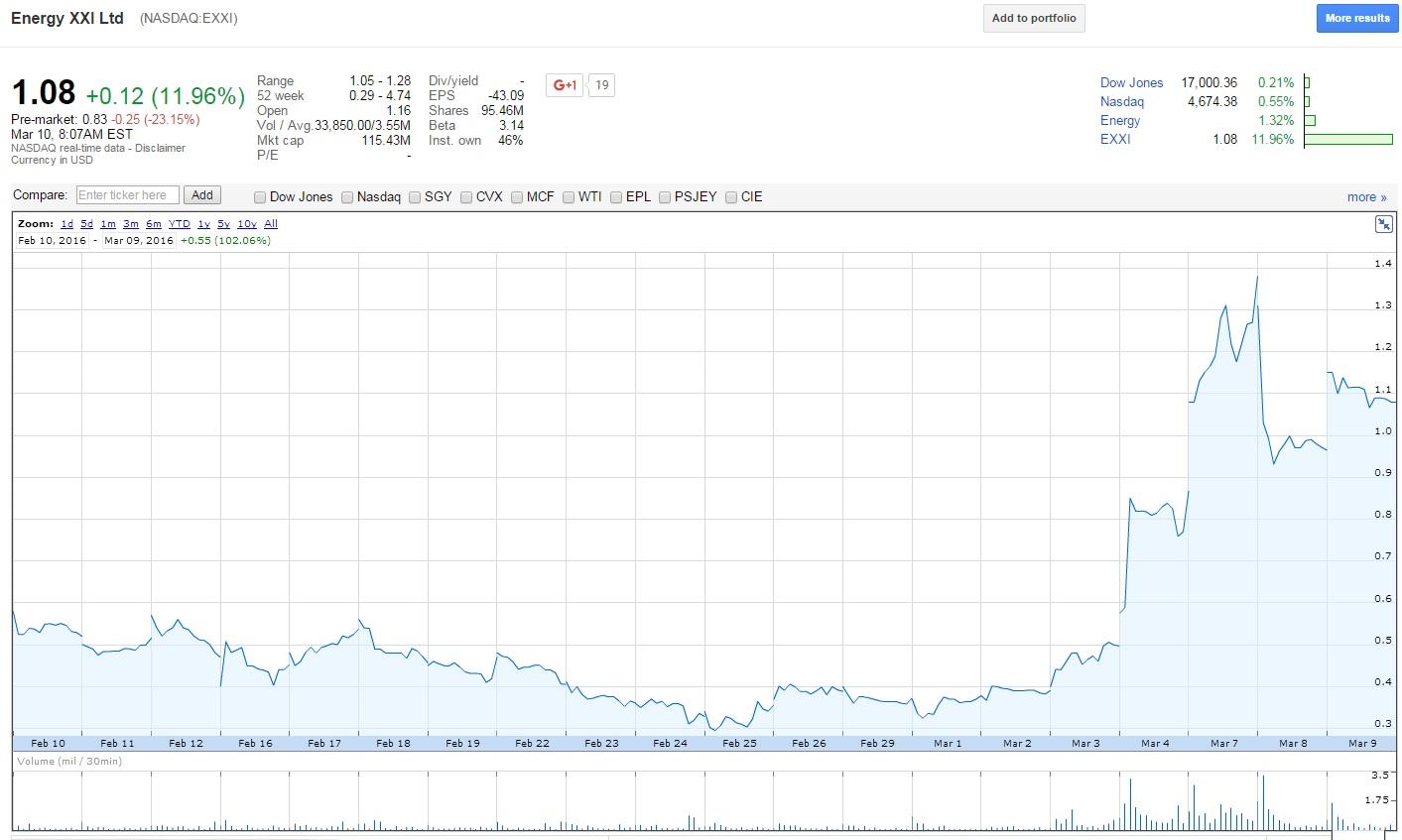Open the Energy sector link
Screen dimensions: 1402x840
(x=1120, y=120)
